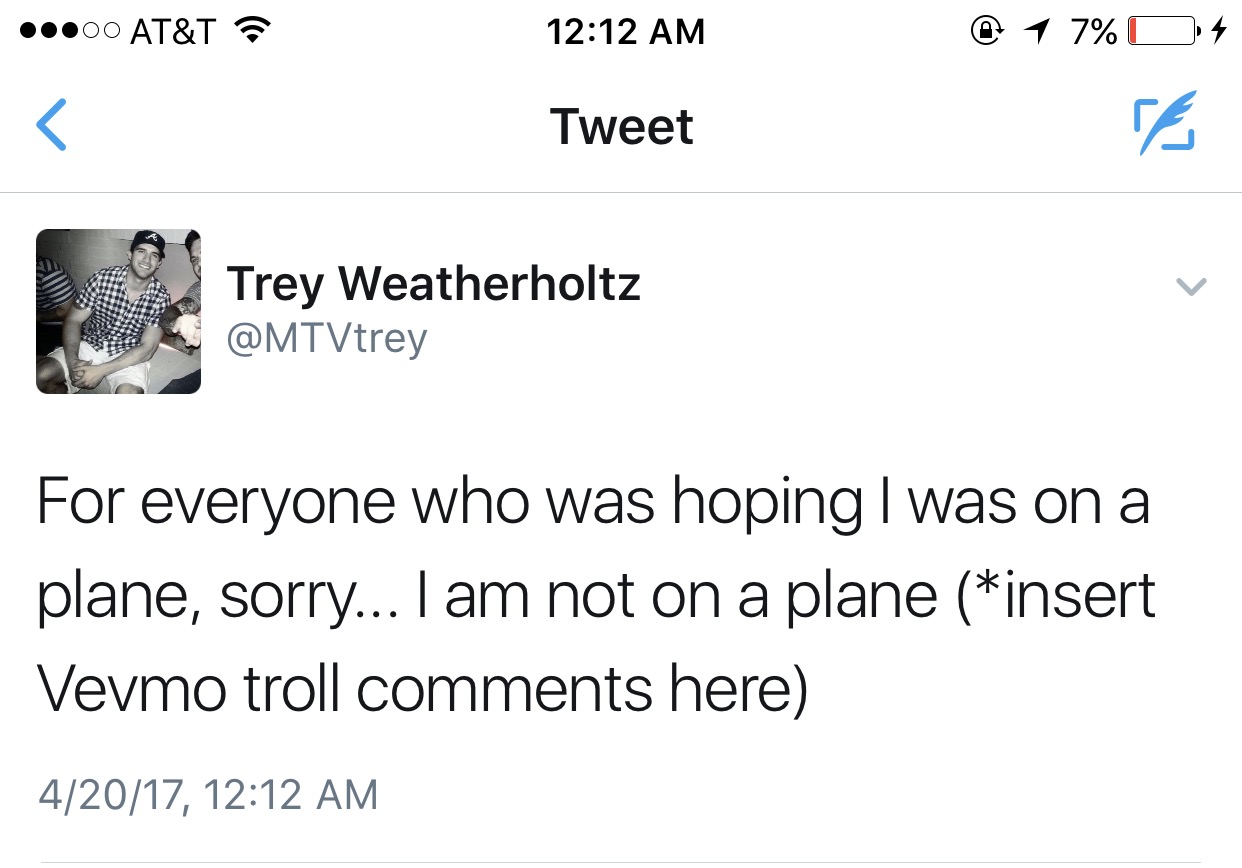Click the cellular signal strength dots
1242x868 pixels.
71,32
